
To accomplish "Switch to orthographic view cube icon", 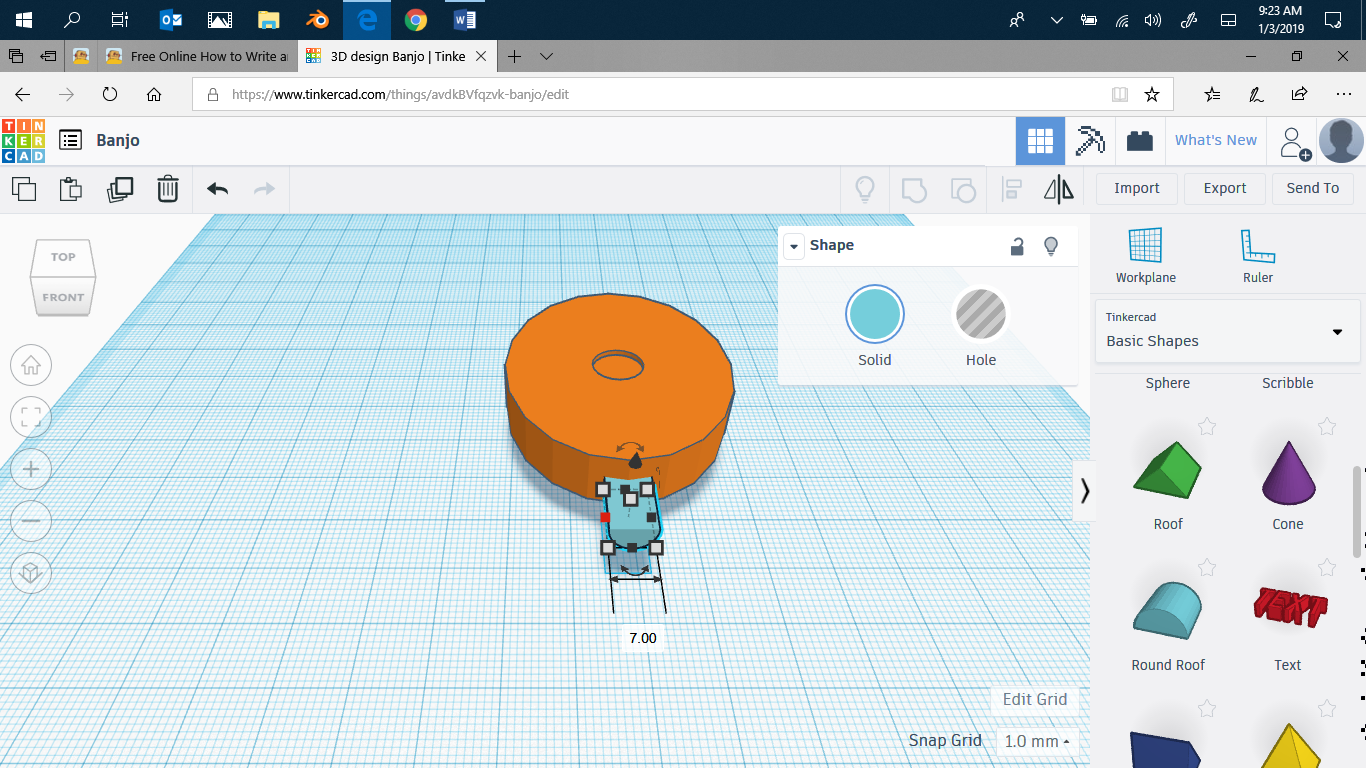I will pos(31,573).
